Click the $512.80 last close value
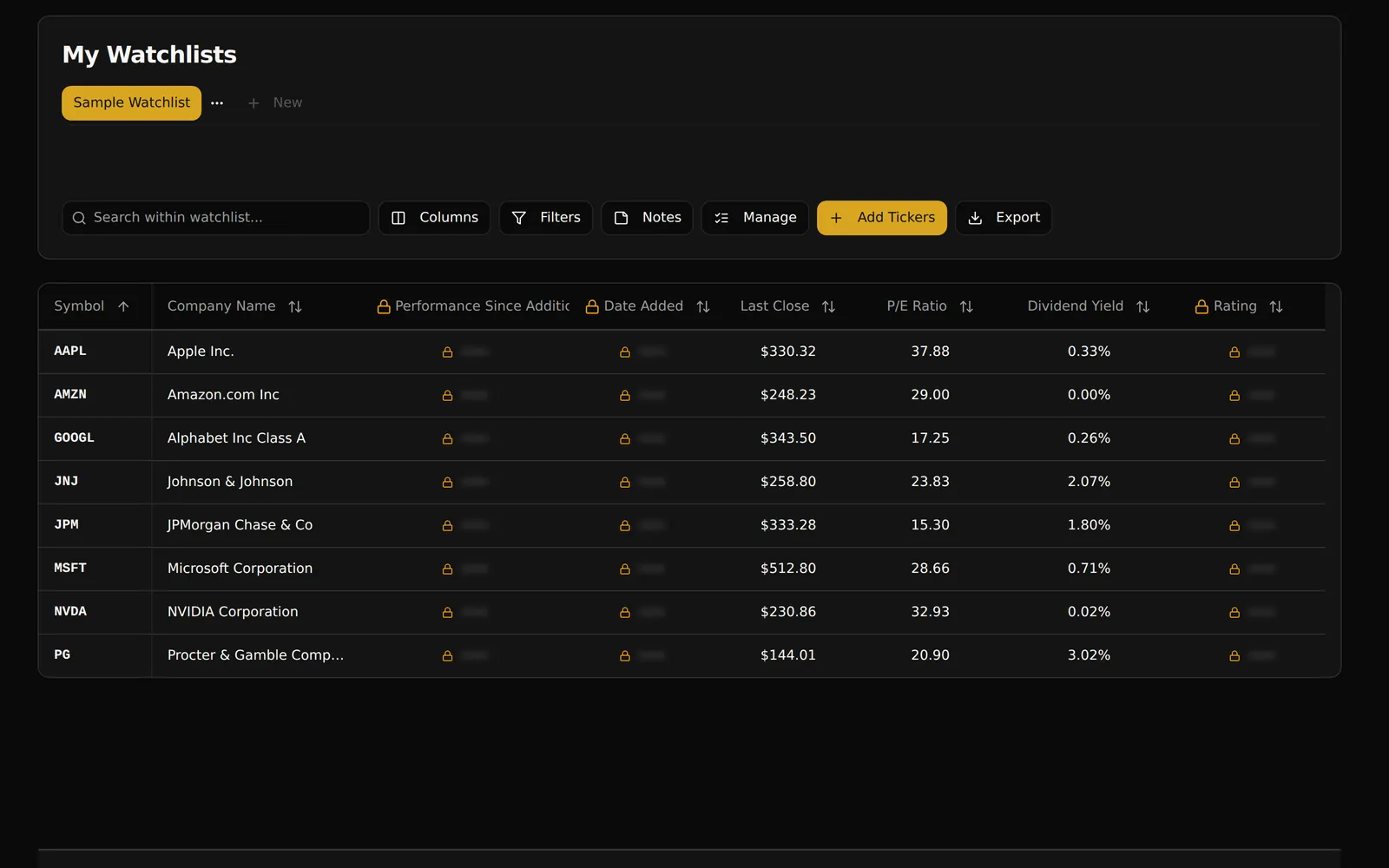 (788, 569)
